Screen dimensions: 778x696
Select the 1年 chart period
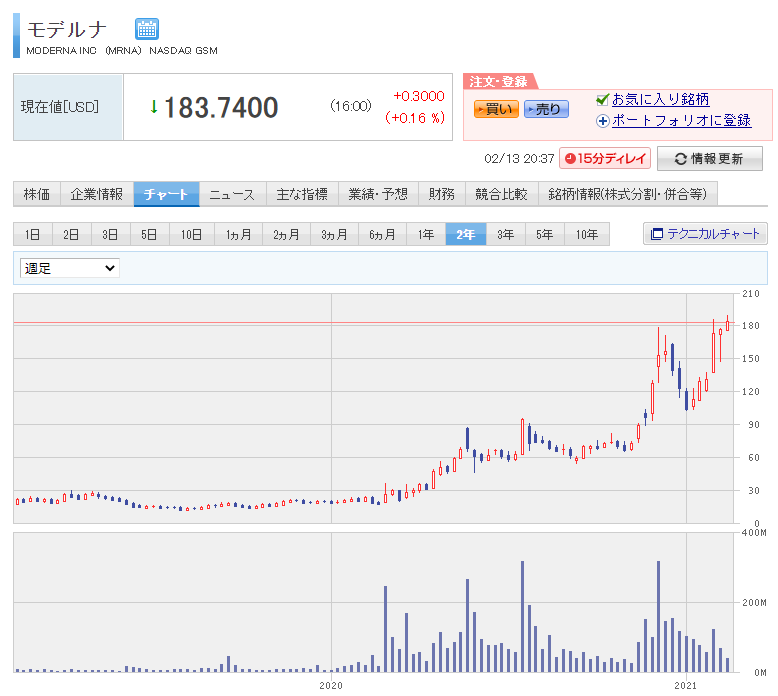pyautogui.click(x=426, y=234)
